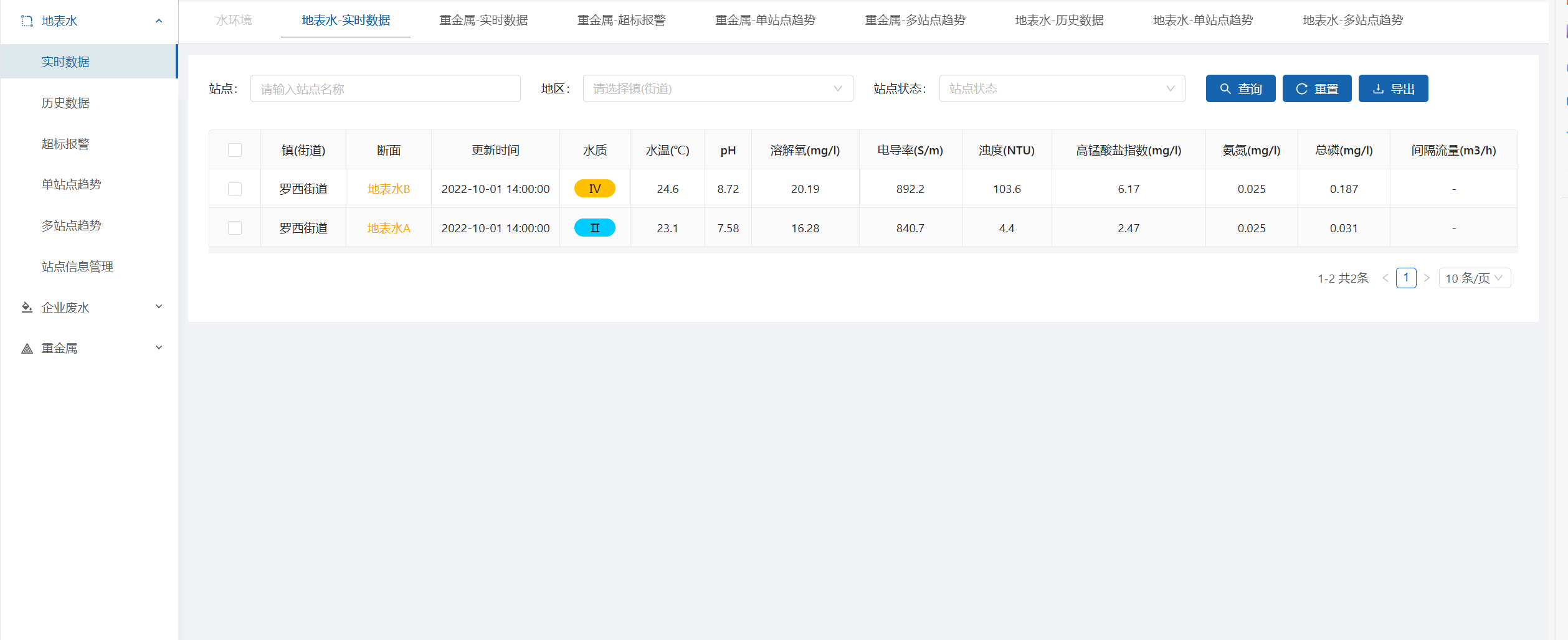Click the 溶解氧(mg/l) column header
The width and height of the screenshot is (1568, 640).
[805, 150]
